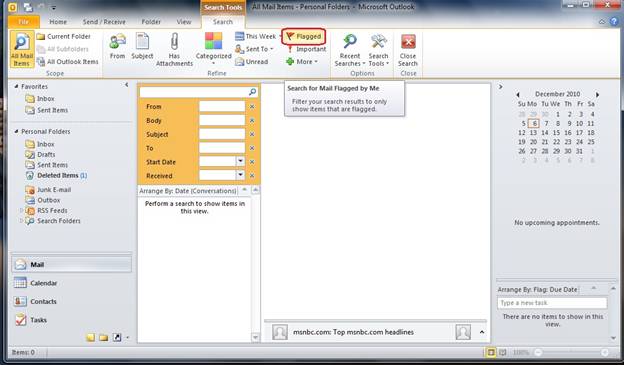
Task: Click Arrange By: Date (Conversations) header
Action: tap(187, 191)
